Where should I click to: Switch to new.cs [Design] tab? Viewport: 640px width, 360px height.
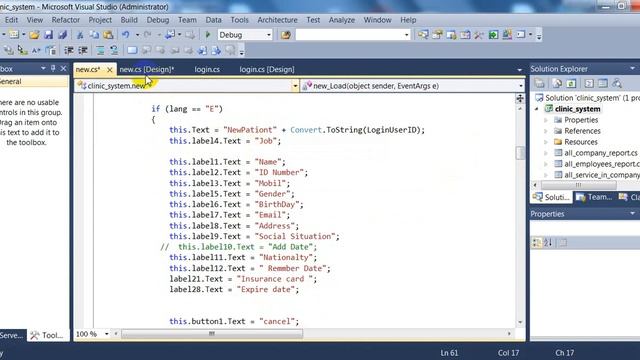[147, 69]
